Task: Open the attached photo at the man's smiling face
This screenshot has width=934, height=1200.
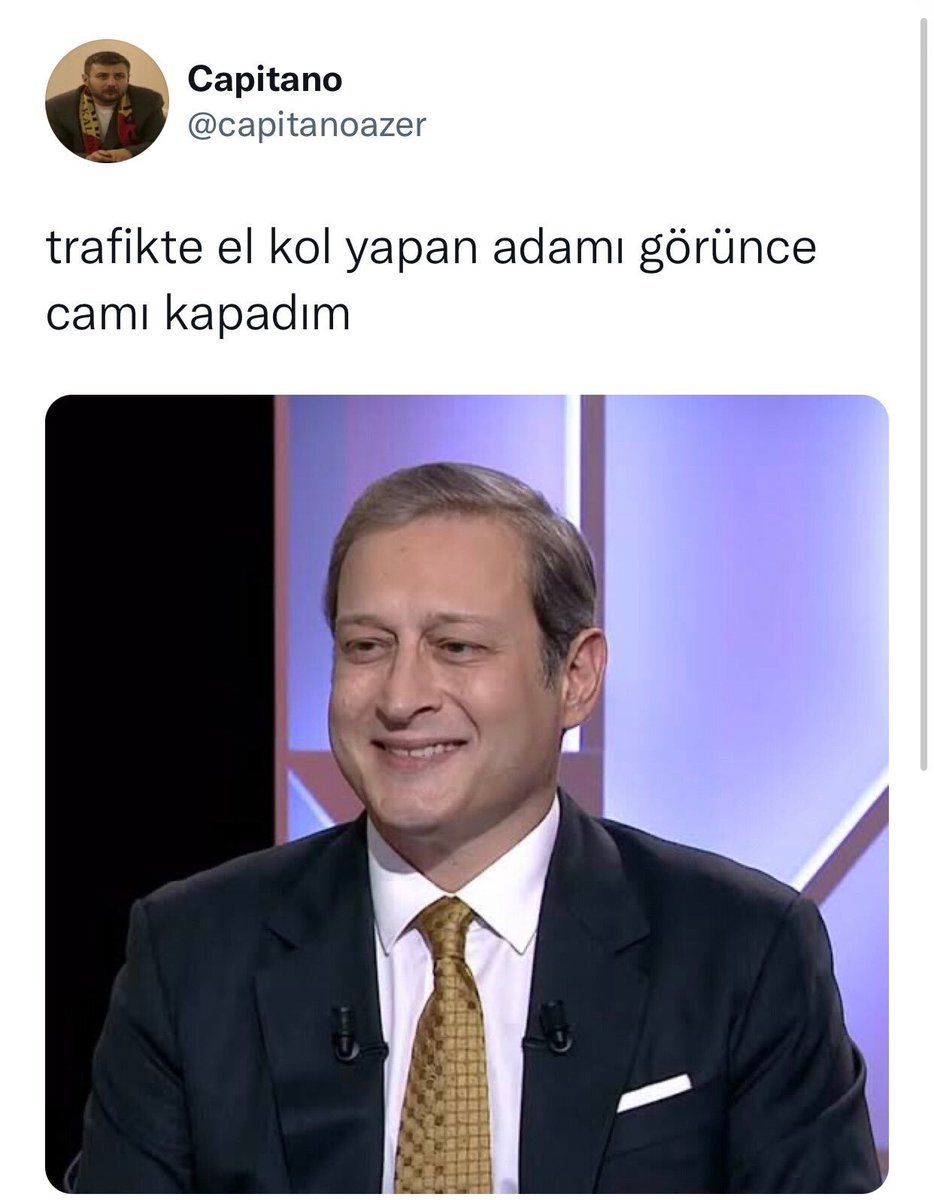Action: click(455, 680)
